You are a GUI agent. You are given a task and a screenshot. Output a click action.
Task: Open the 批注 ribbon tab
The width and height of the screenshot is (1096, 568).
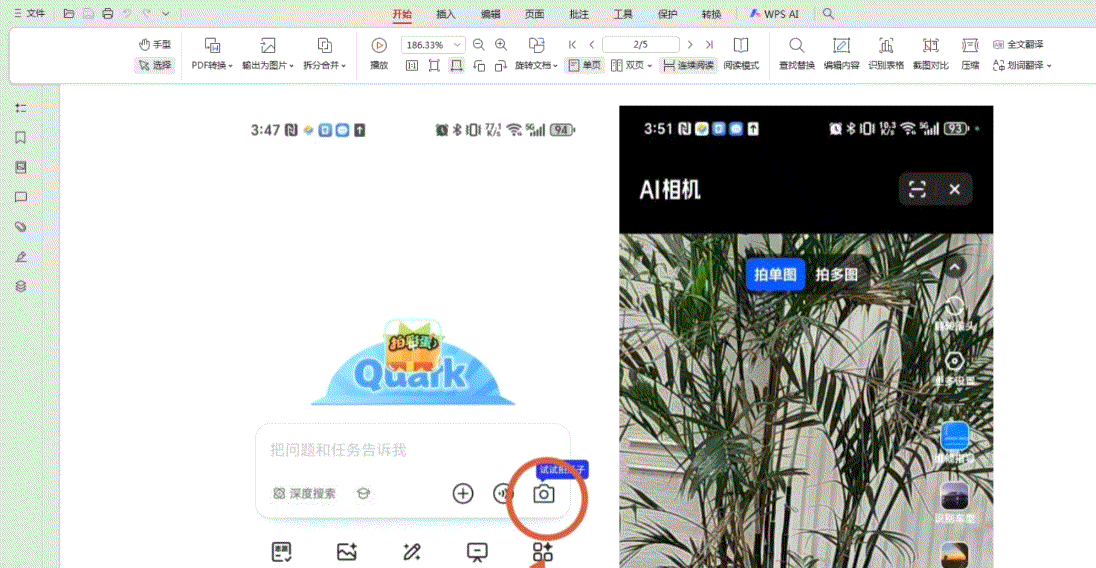click(x=578, y=14)
